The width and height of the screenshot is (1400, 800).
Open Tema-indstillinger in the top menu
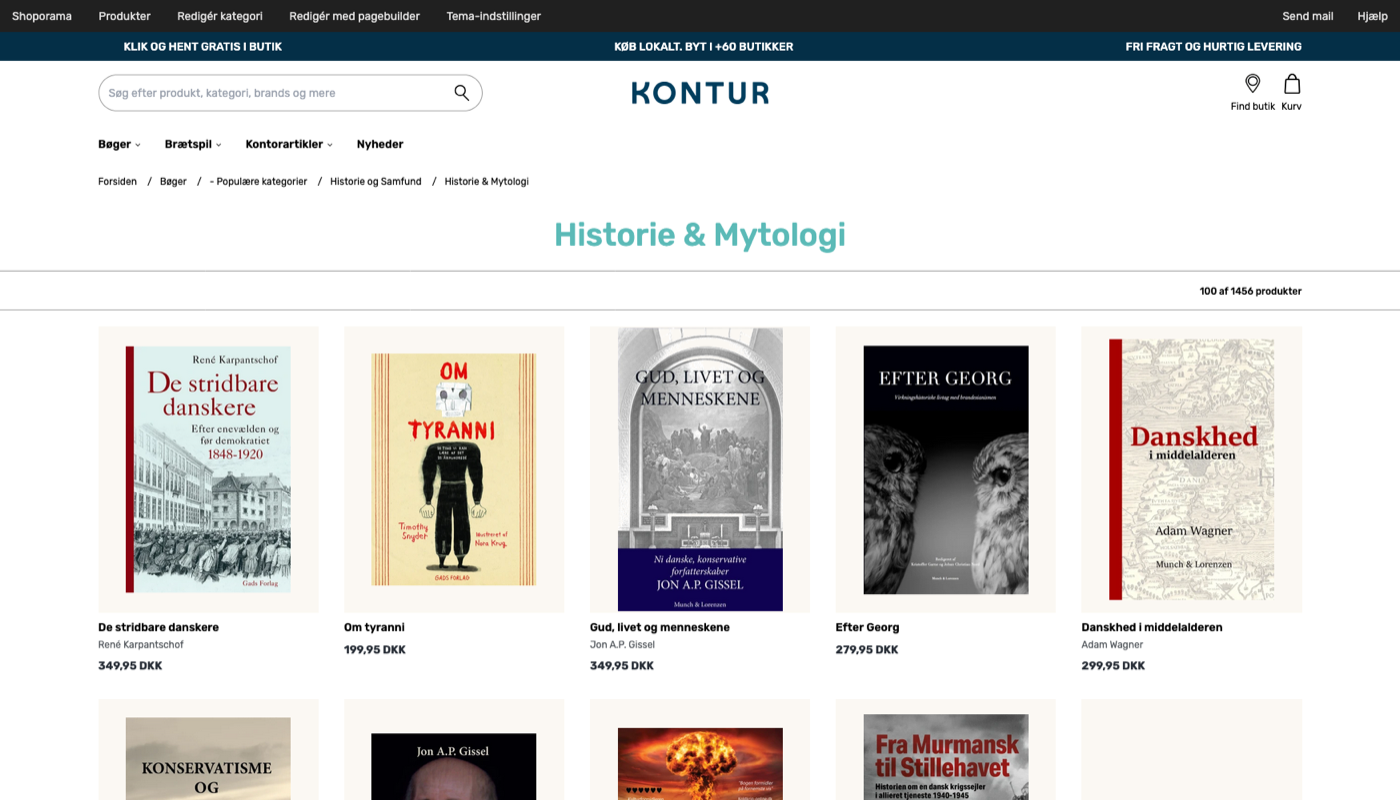(493, 16)
